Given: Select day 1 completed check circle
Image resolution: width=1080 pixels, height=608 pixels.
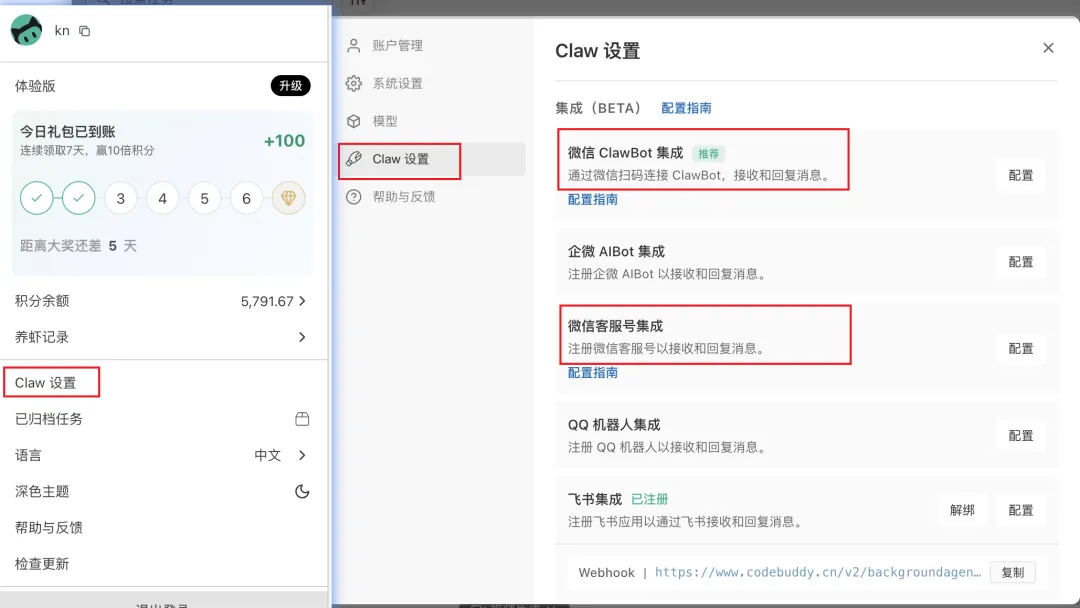Looking at the screenshot, I should click(37, 198).
